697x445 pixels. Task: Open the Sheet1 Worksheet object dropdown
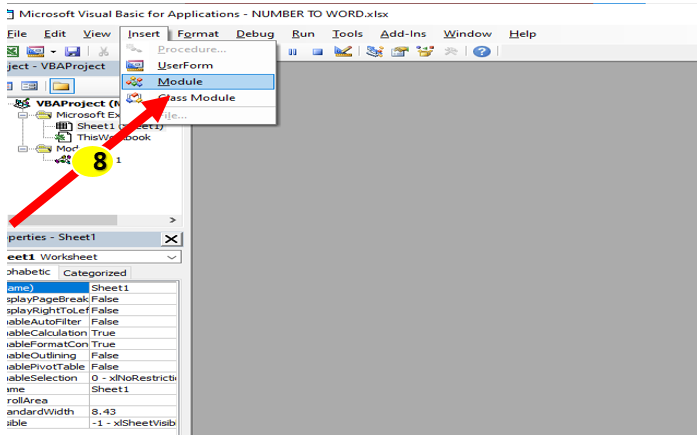point(172,257)
